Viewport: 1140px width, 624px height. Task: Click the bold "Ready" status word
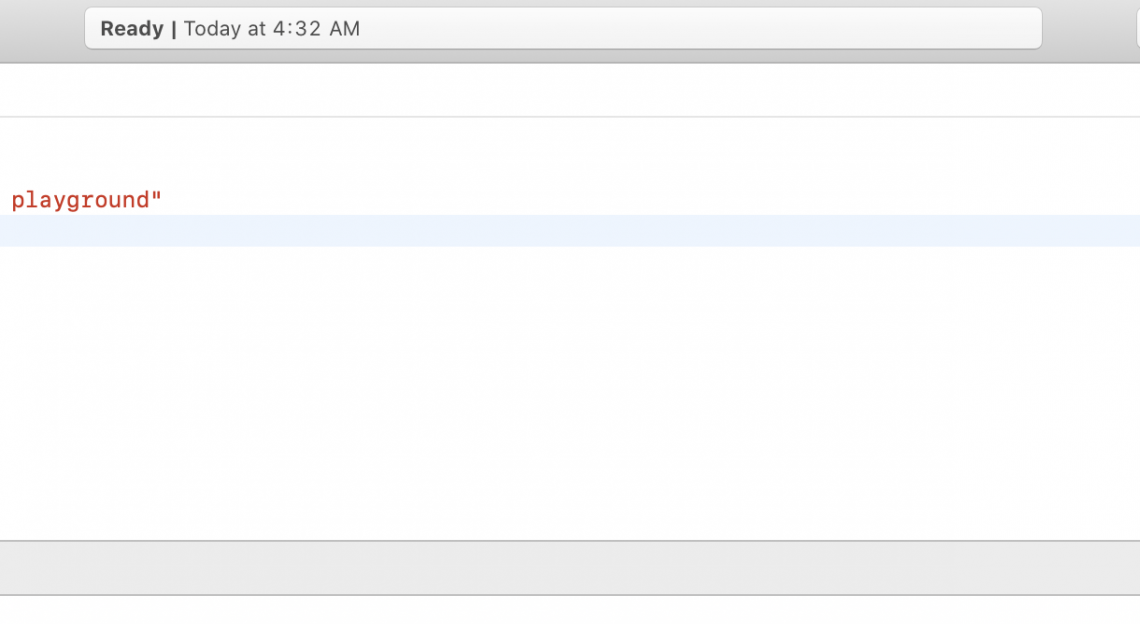[131, 29]
